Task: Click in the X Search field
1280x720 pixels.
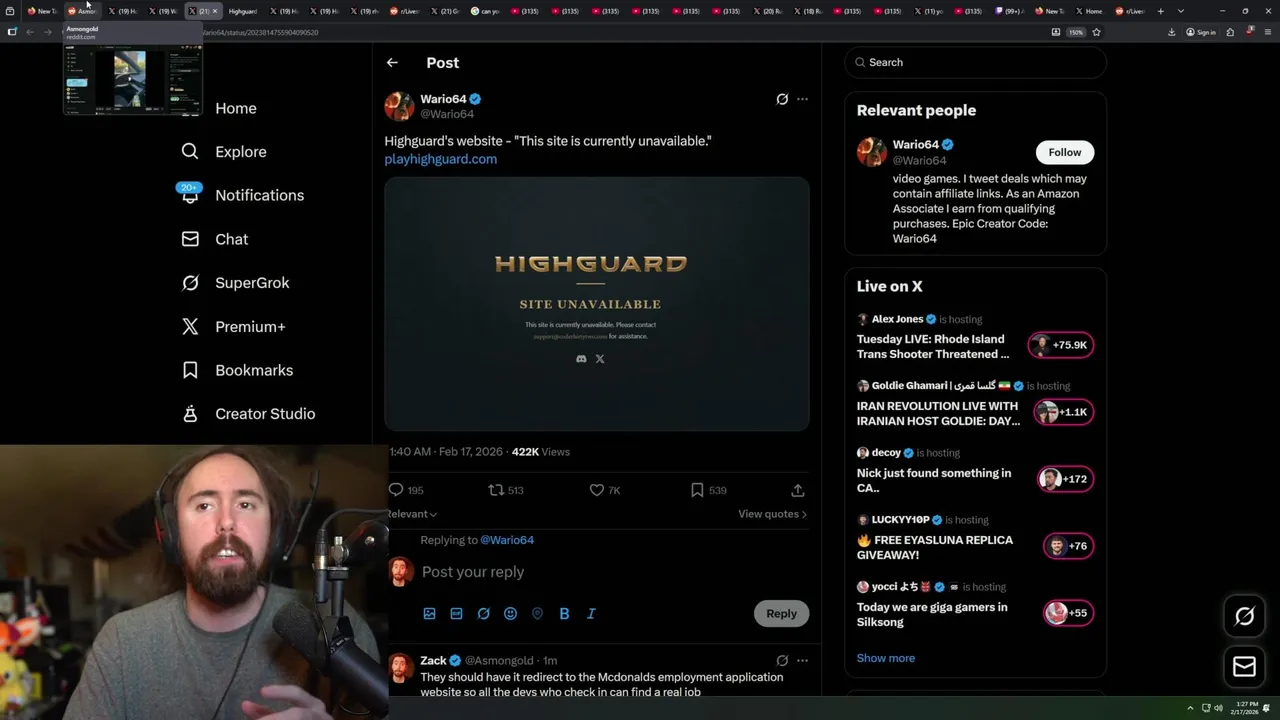Action: [976, 62]
